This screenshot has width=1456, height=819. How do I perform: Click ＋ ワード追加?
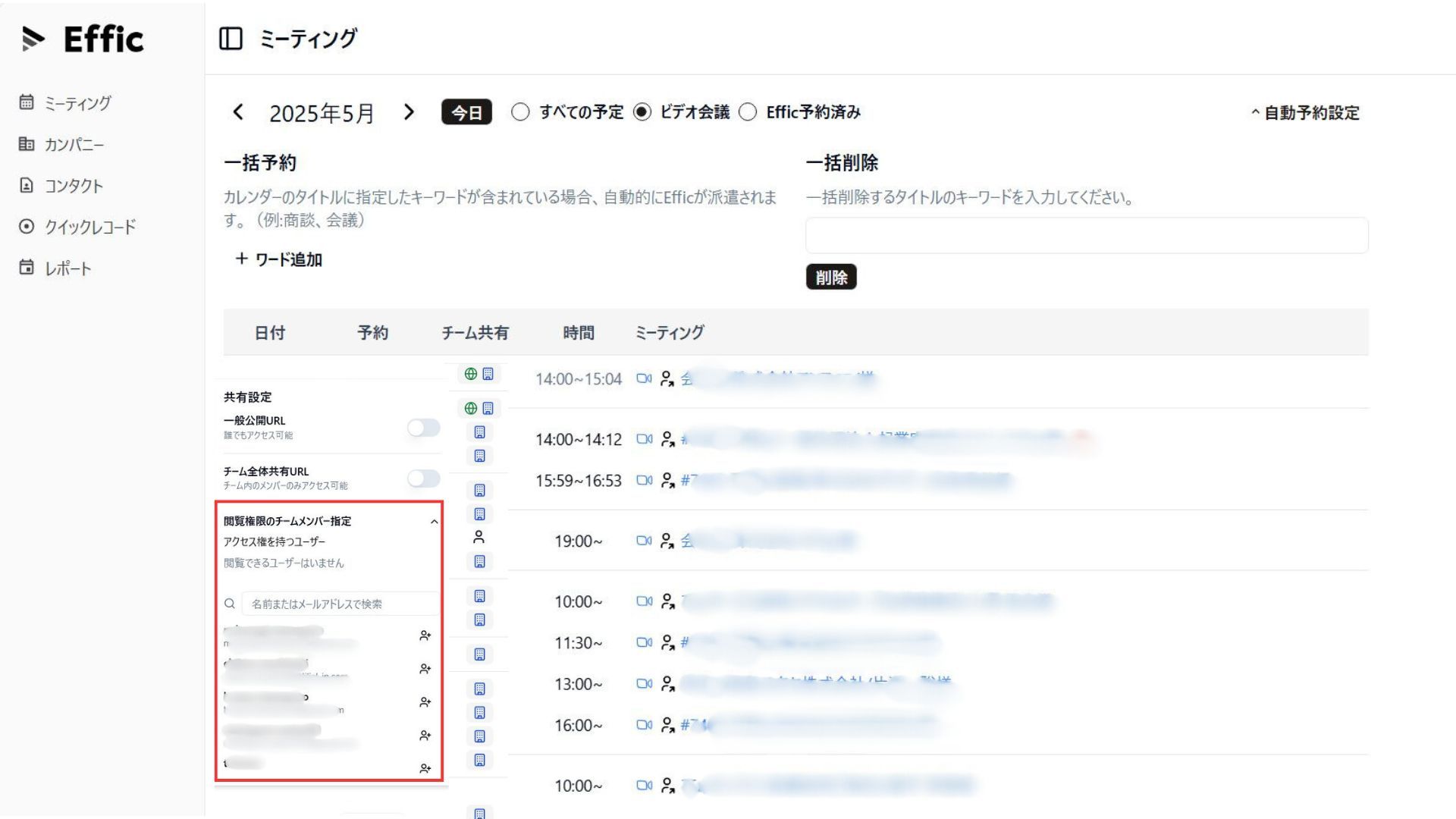click(x=278, y=259)
